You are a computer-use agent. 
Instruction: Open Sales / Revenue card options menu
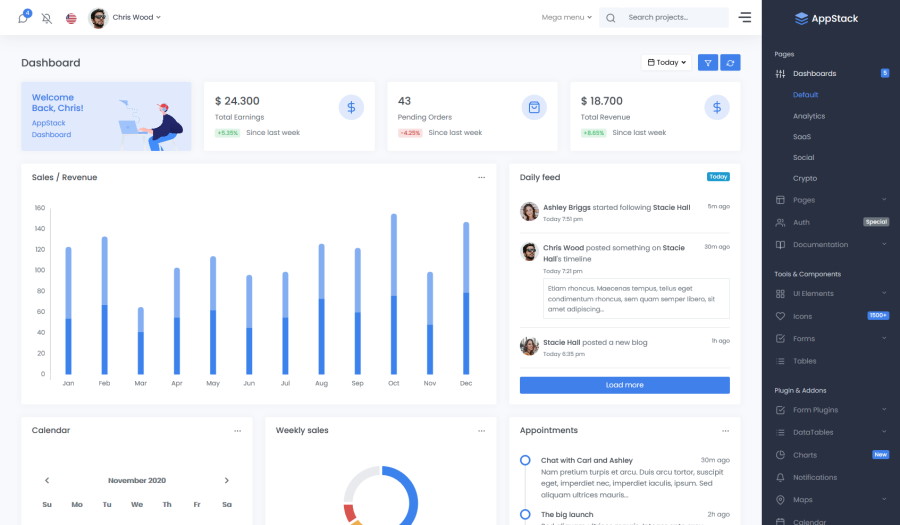481,177
